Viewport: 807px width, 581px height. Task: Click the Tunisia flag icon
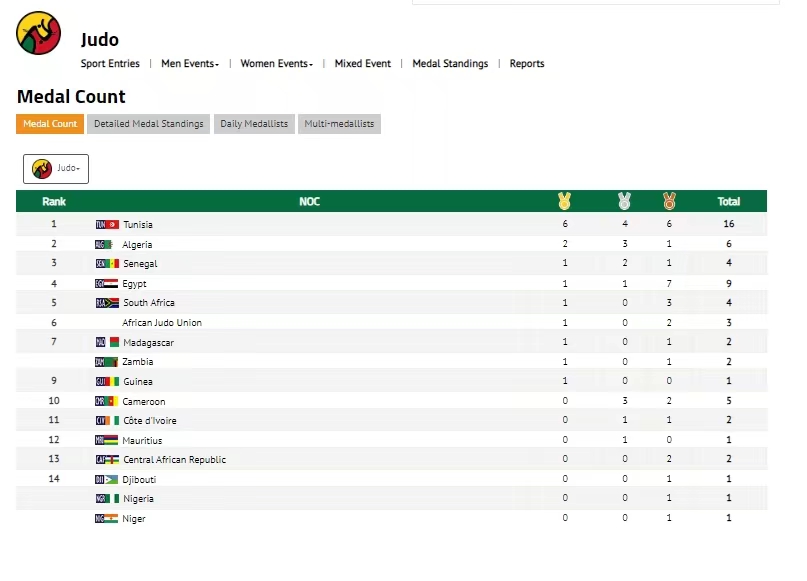[x=107, y=225]
